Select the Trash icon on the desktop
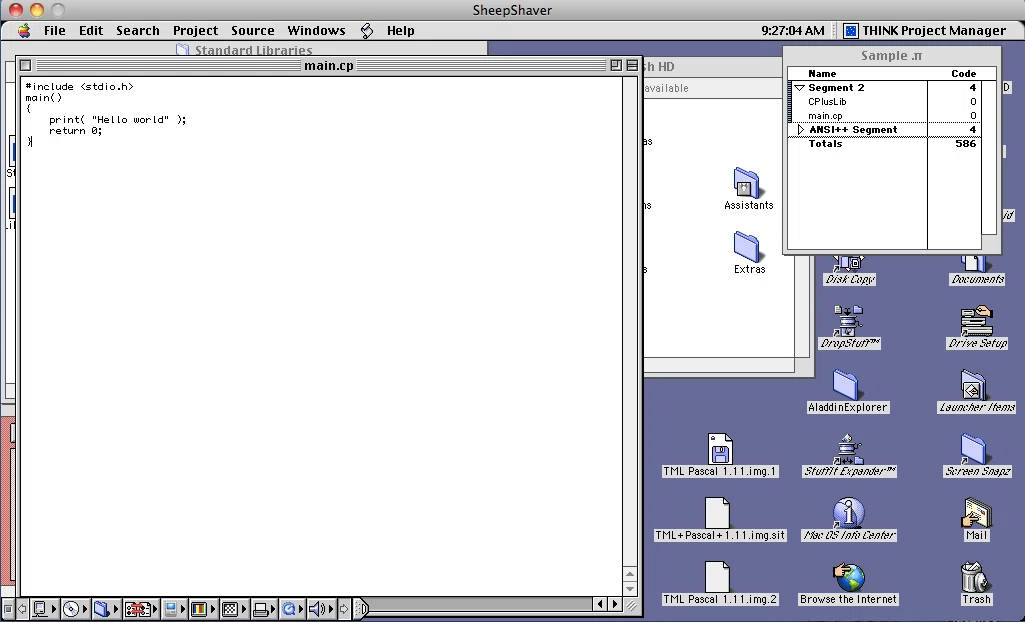1025x622 pixels. [976, 583]
